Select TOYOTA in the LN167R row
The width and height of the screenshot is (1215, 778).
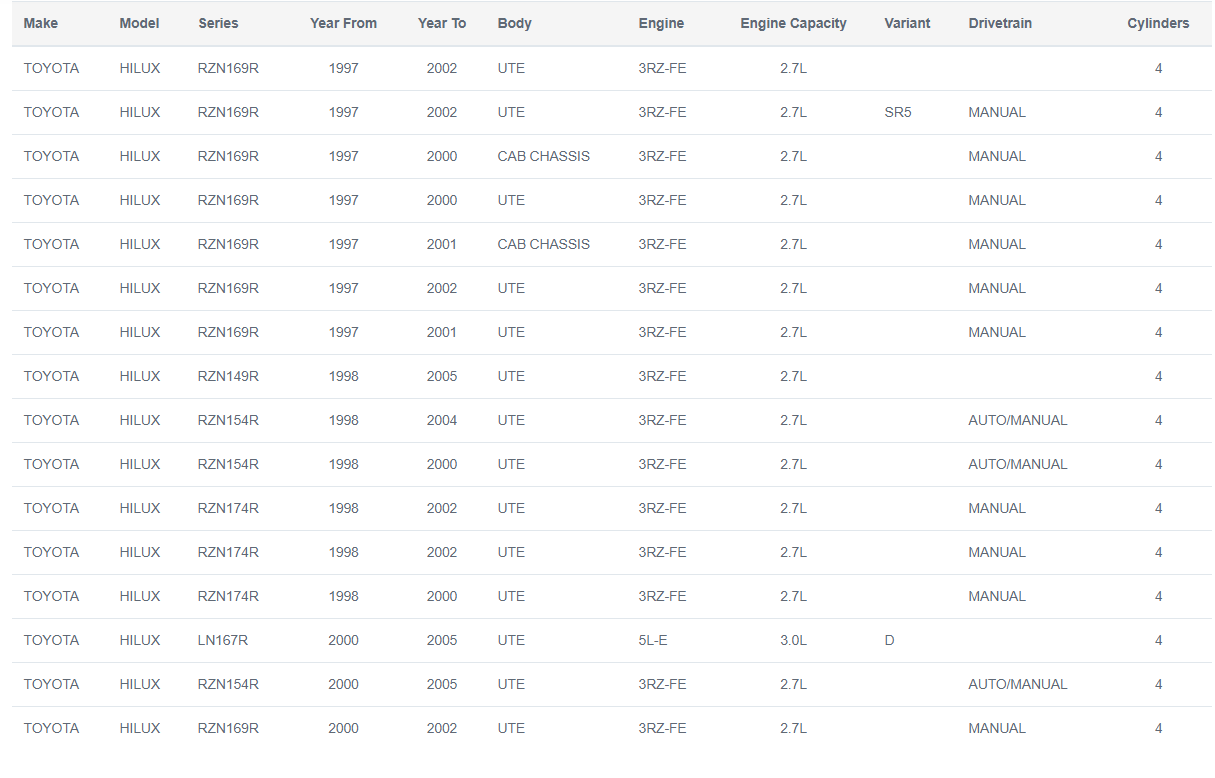pyautogui.click(x=51, y=640)
